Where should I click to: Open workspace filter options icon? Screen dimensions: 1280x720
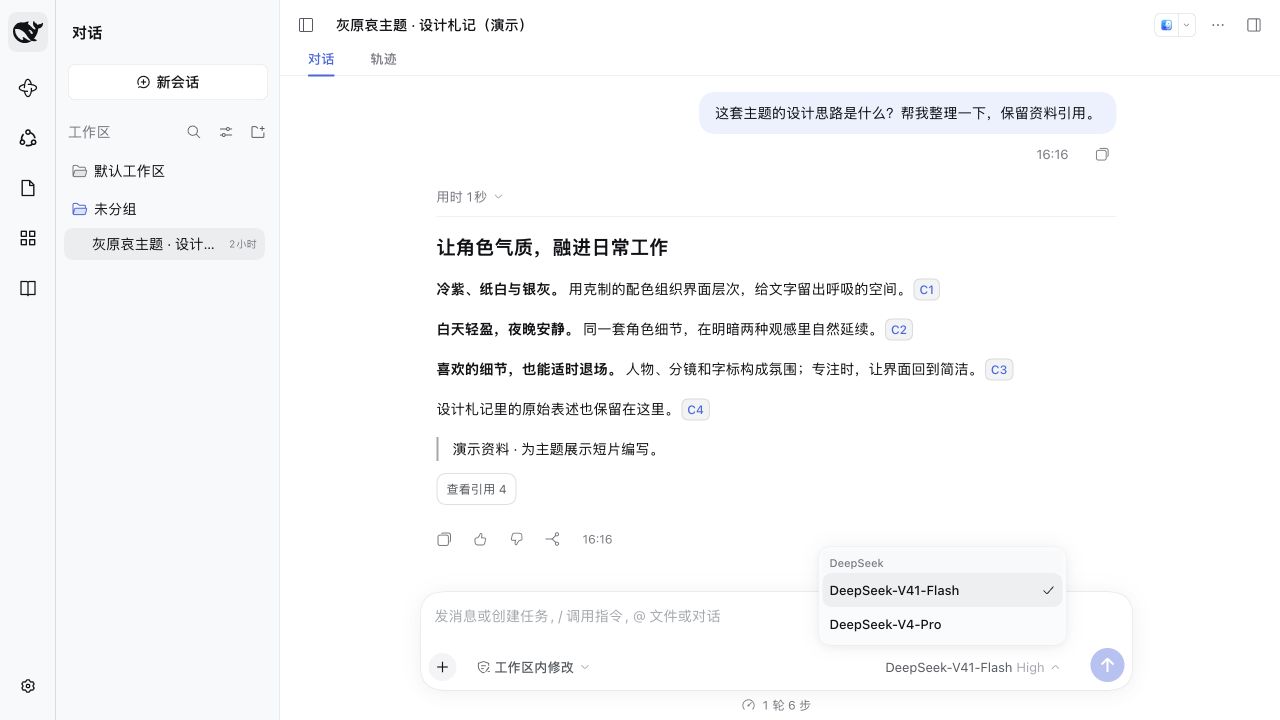[x=226, y=132]
